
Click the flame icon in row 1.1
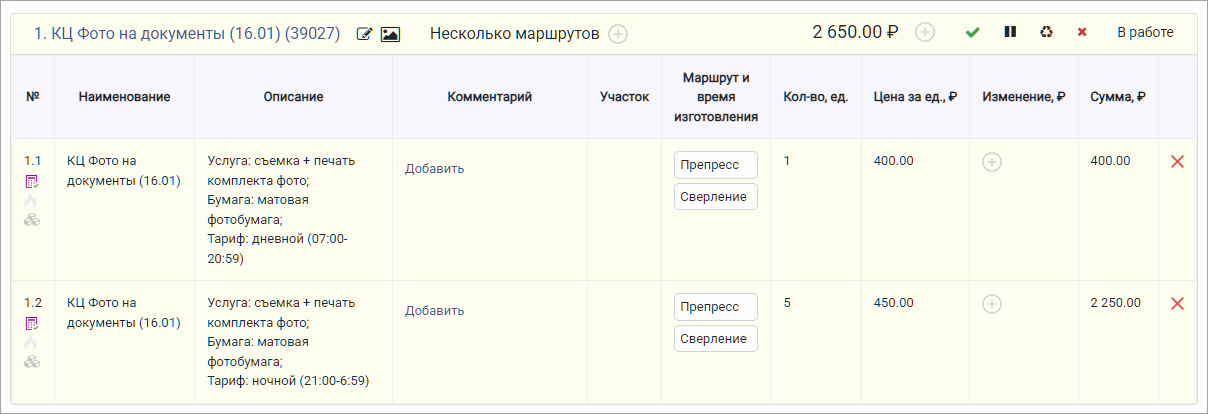(32, 201)
